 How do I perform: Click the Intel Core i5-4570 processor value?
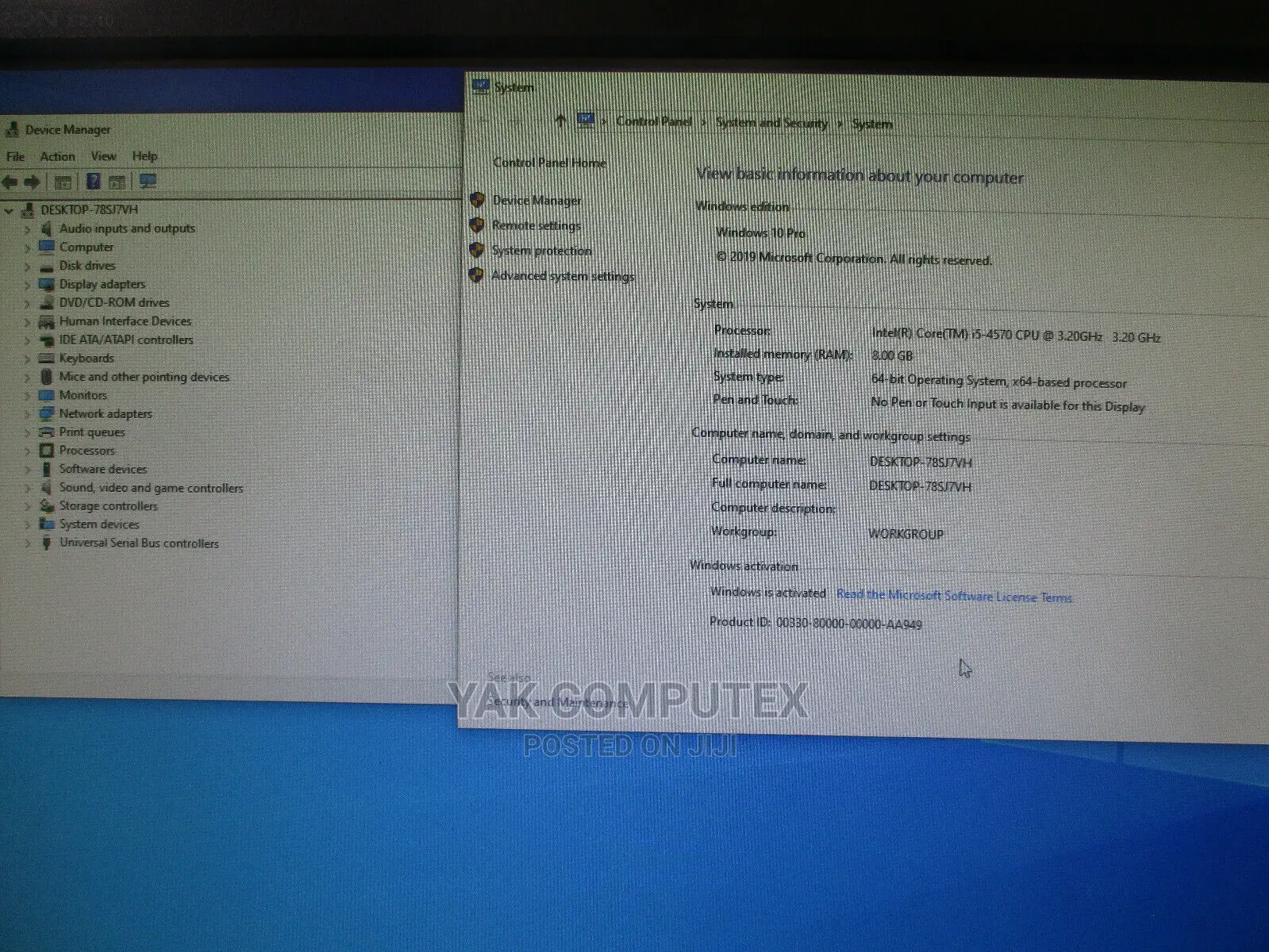tap(1016, 336)
